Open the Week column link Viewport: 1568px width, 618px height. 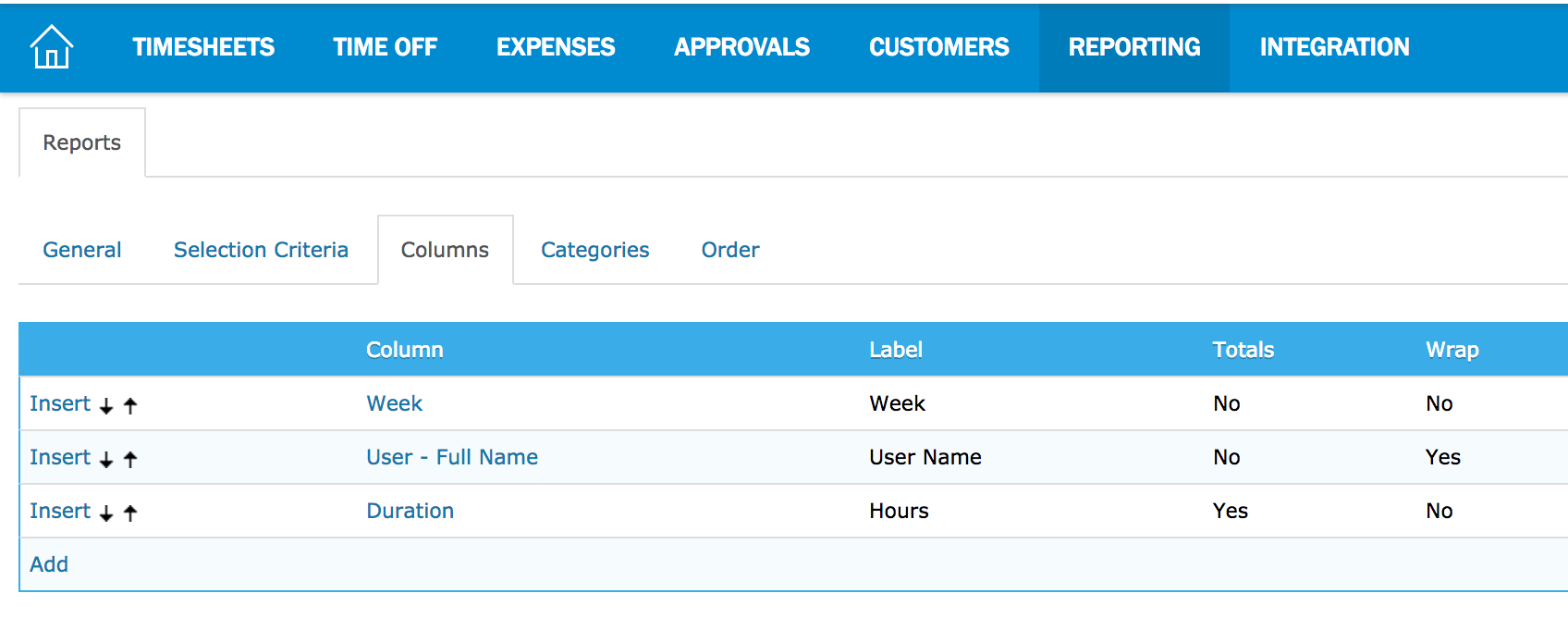[x=394, y=403]
